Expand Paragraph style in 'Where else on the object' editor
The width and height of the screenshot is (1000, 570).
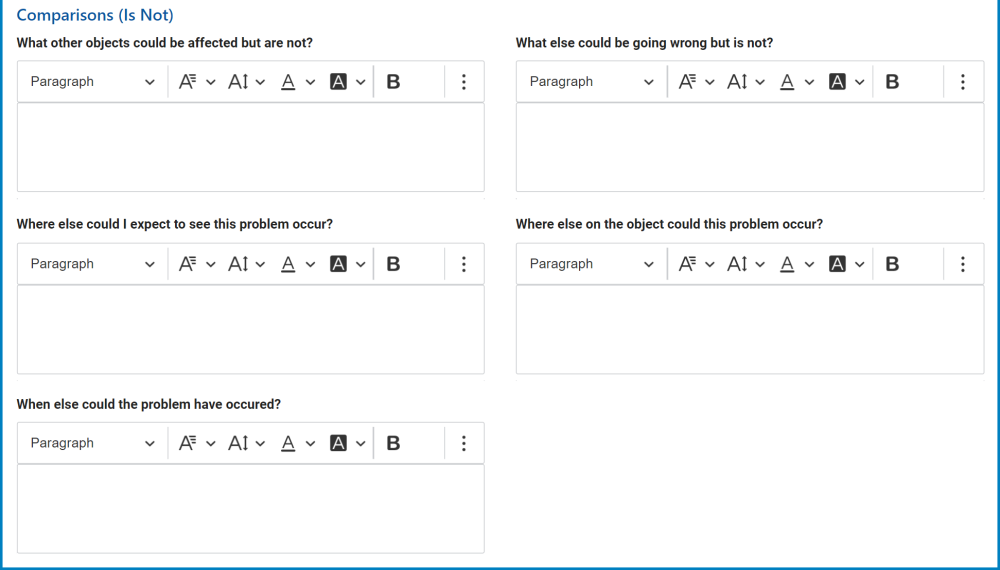[x=591, y=264]
